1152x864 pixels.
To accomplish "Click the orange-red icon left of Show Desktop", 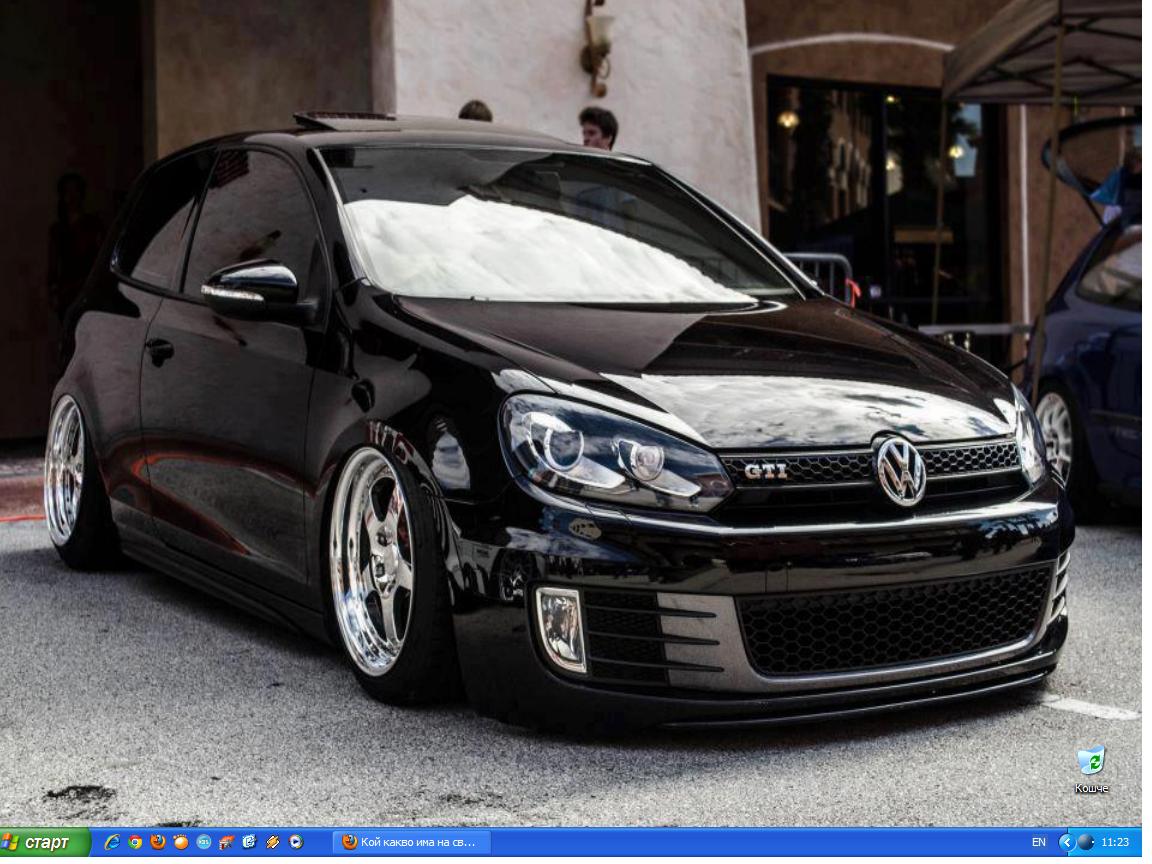I will click(x=227, y=842).
